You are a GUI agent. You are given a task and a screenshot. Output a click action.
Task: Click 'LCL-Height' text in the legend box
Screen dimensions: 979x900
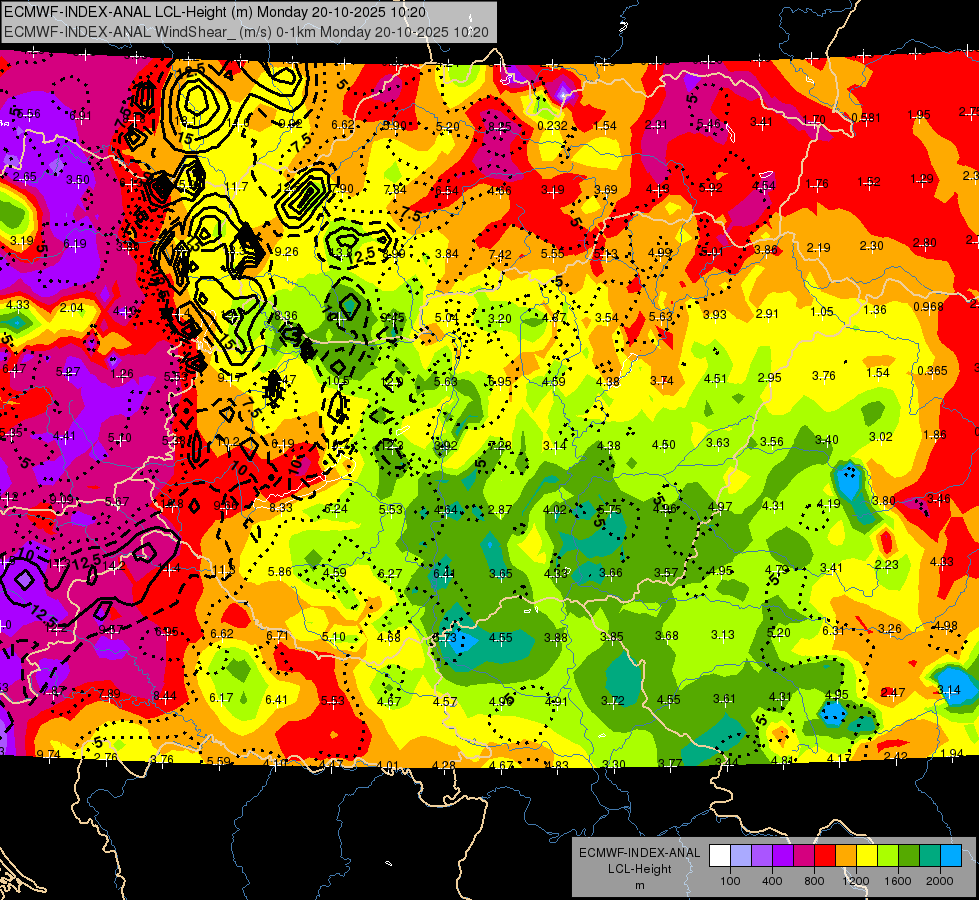tap(639, 869)
